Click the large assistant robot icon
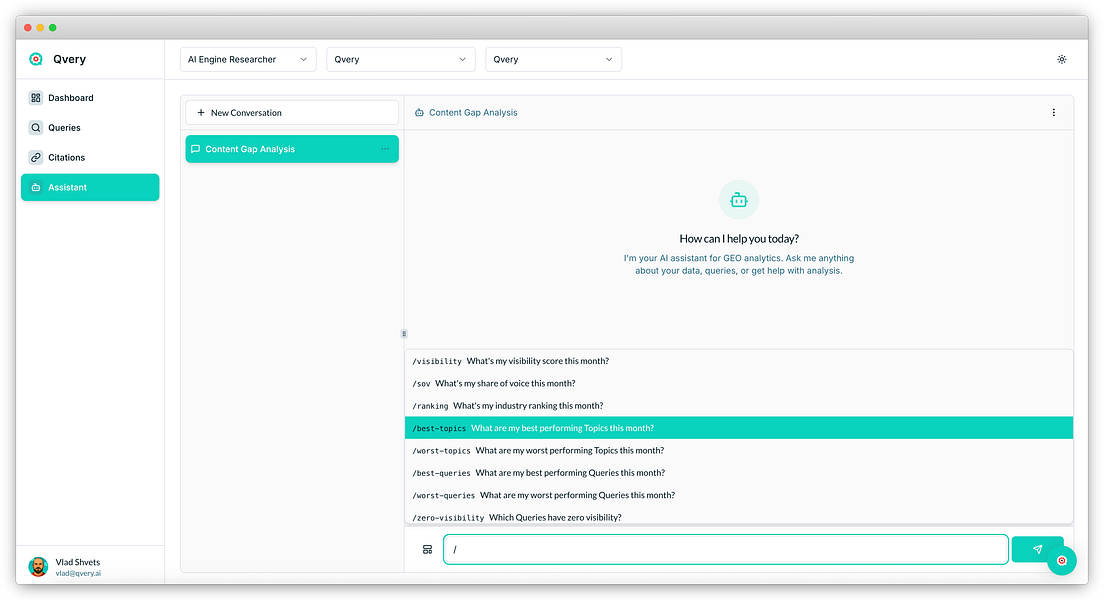Screen dimensions: 1104x600 coord(739,200)
